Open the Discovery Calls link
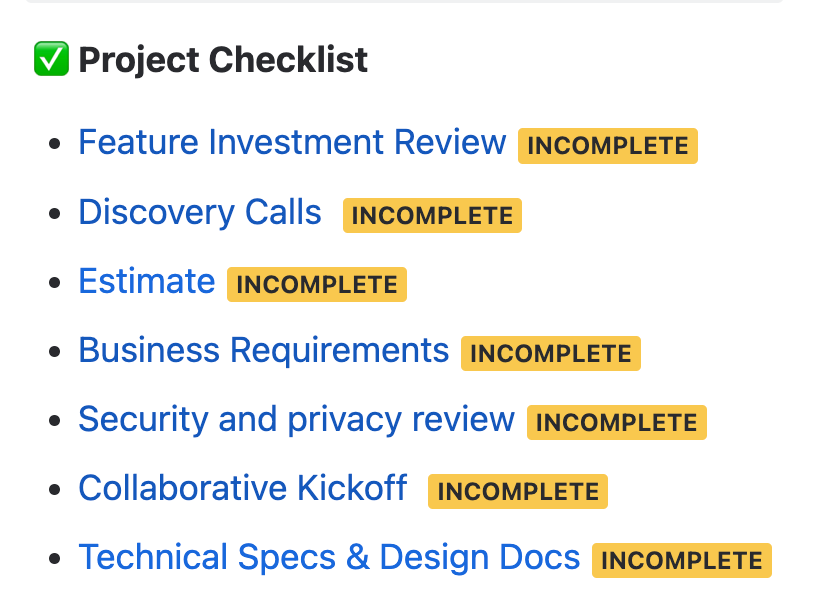Image resolution: width=816 pixels, height=600 pixels. tap(200, 213)
